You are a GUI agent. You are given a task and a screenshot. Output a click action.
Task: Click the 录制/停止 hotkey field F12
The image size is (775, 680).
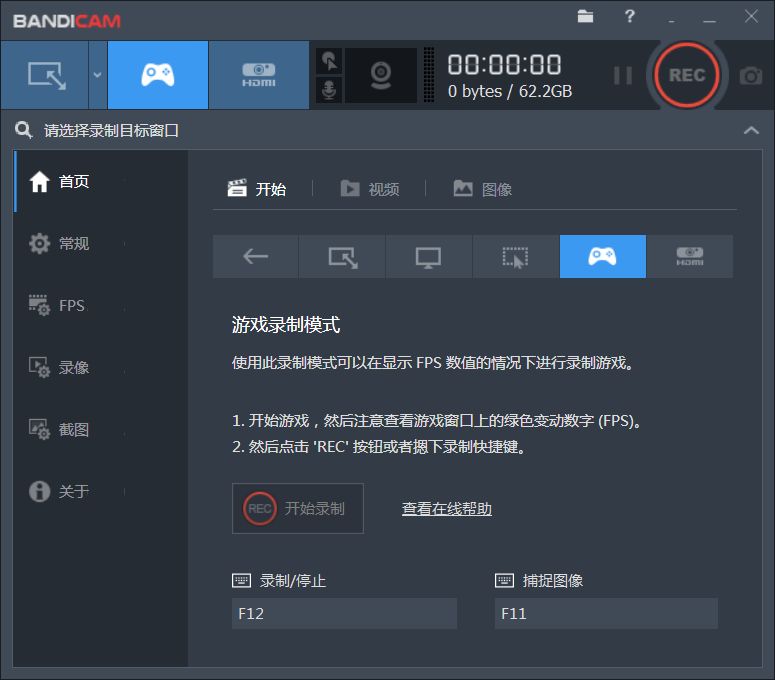pos(343,614)
